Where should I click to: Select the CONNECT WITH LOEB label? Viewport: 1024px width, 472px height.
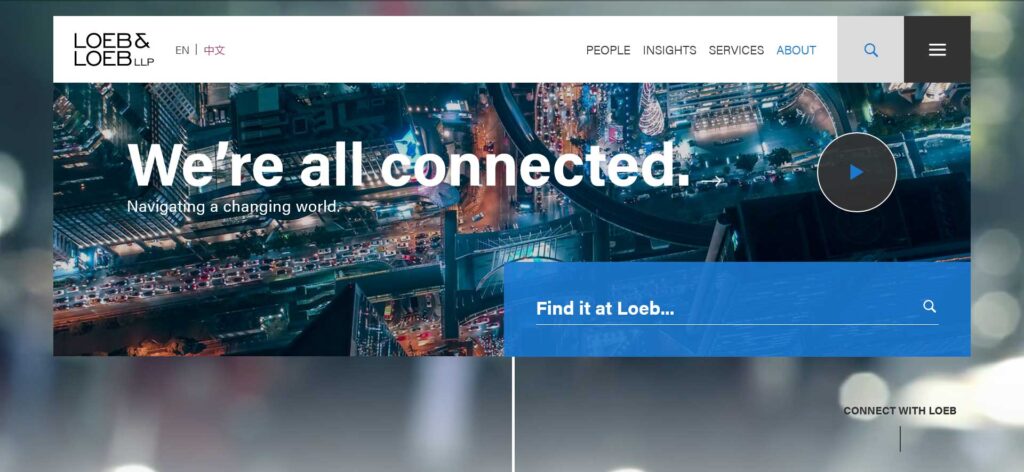[899, 411]
